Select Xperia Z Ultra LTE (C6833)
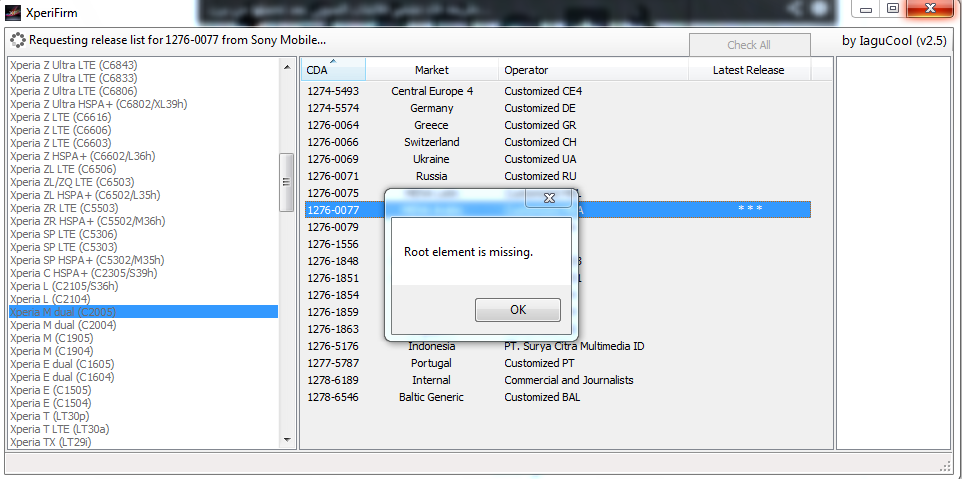Viewport: 962px width, 479px height. (x=144, y=78)
